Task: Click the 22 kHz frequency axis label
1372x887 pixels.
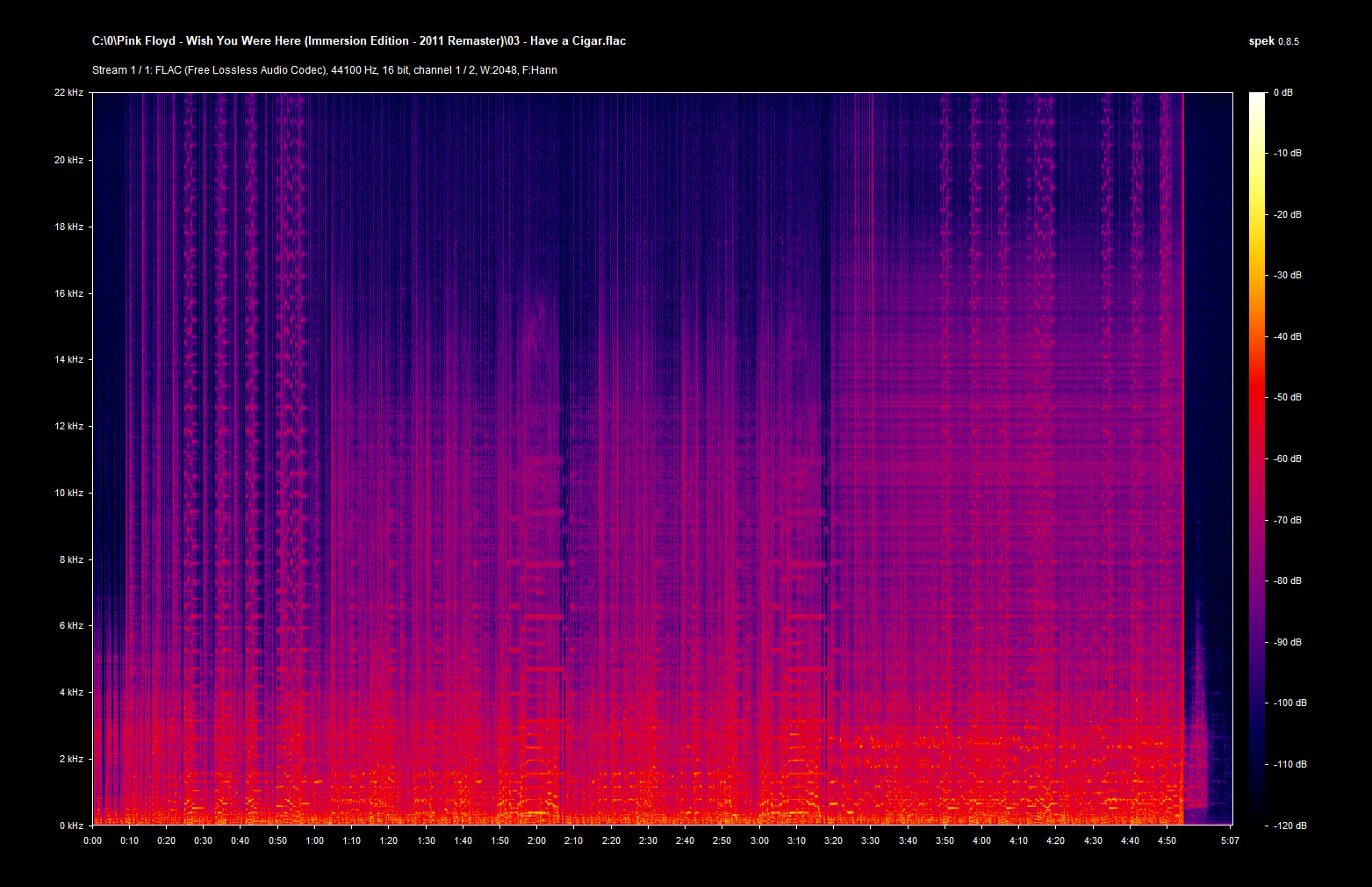Action: (x=69, y=93)
